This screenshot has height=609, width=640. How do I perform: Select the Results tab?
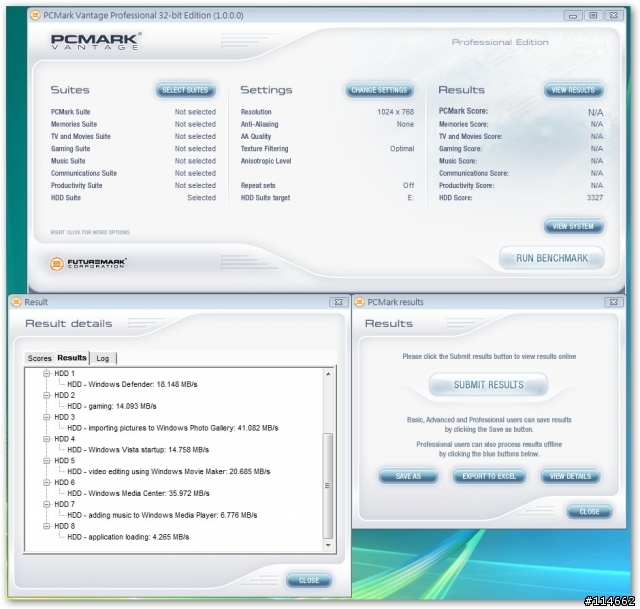(x=72, y=358)
